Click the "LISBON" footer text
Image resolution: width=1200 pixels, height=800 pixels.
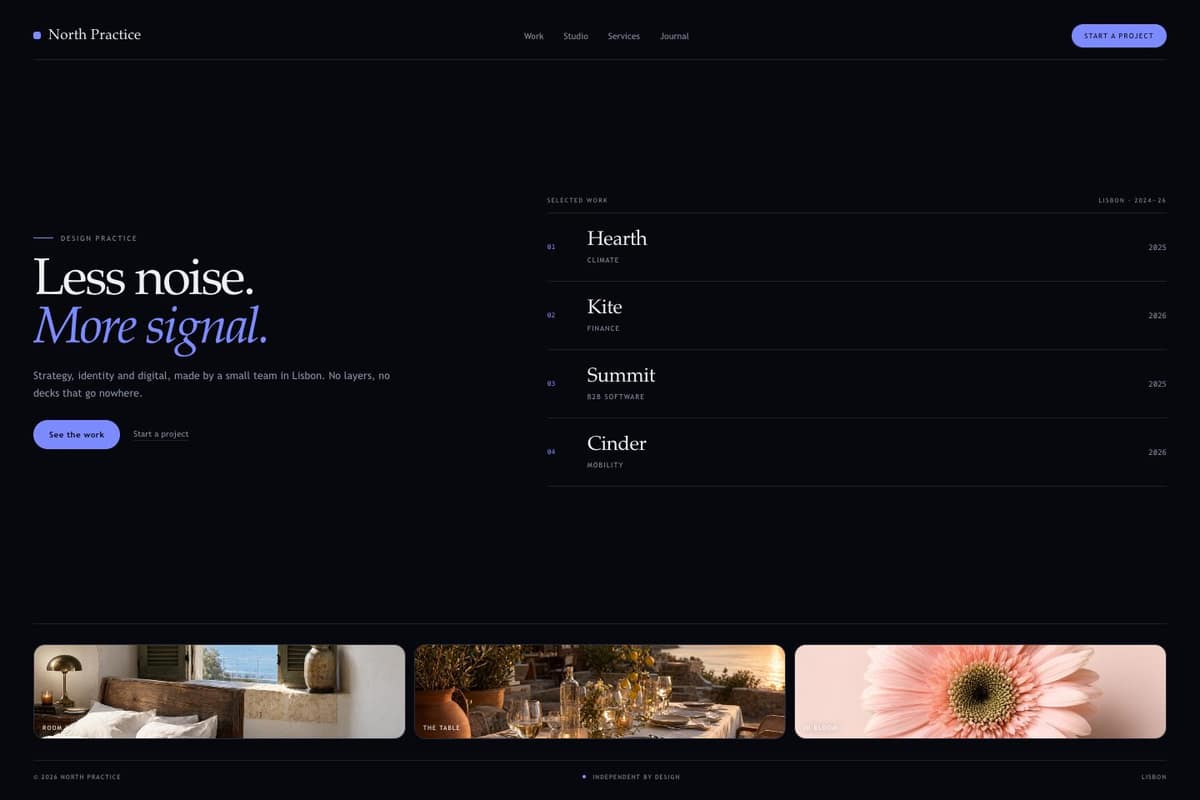coord(1154,777)
